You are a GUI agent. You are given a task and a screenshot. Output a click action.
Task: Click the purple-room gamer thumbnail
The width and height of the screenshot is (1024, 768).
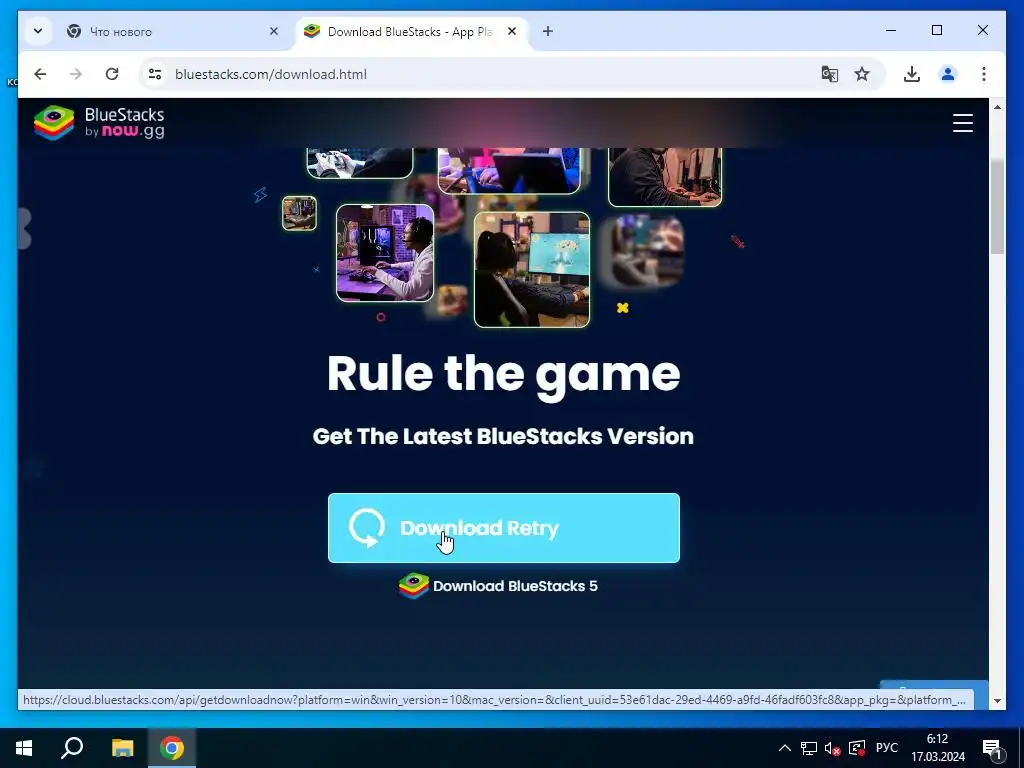pos(385,253)
